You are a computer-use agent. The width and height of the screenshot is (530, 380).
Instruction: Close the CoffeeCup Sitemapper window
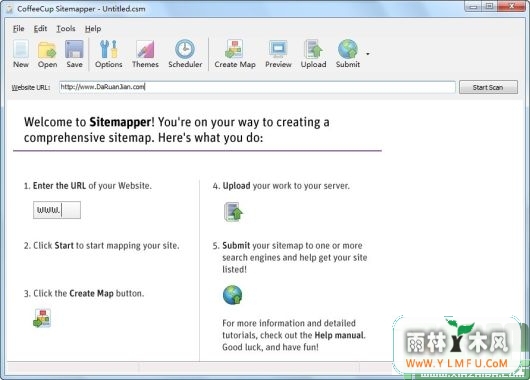tap(511, 6)
